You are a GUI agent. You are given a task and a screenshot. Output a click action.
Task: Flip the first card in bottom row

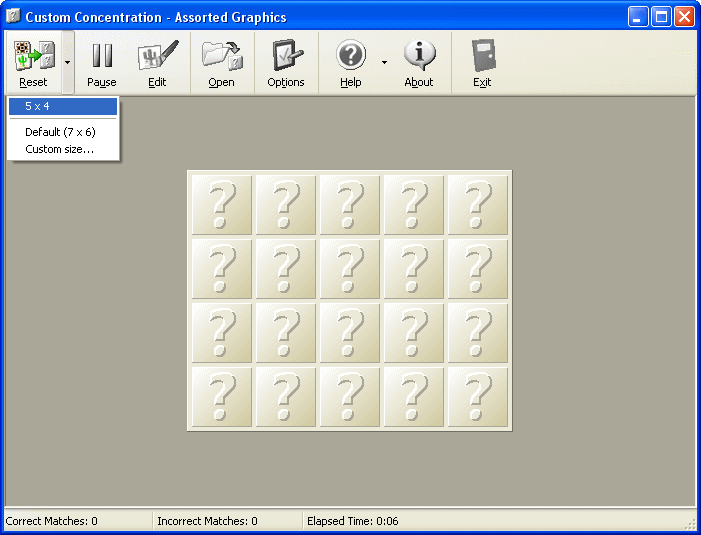(x=222, y=396)
